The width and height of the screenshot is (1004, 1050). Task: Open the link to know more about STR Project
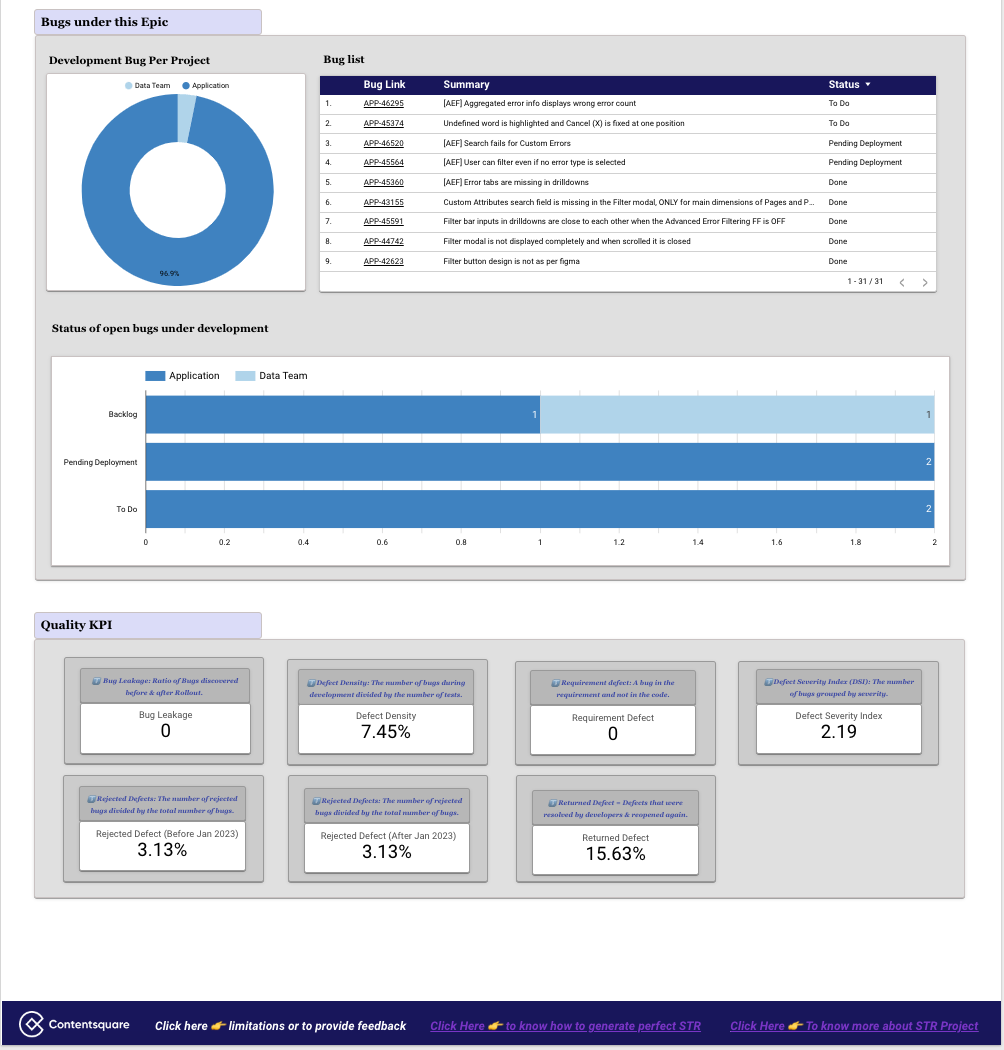click(854, 1026)
